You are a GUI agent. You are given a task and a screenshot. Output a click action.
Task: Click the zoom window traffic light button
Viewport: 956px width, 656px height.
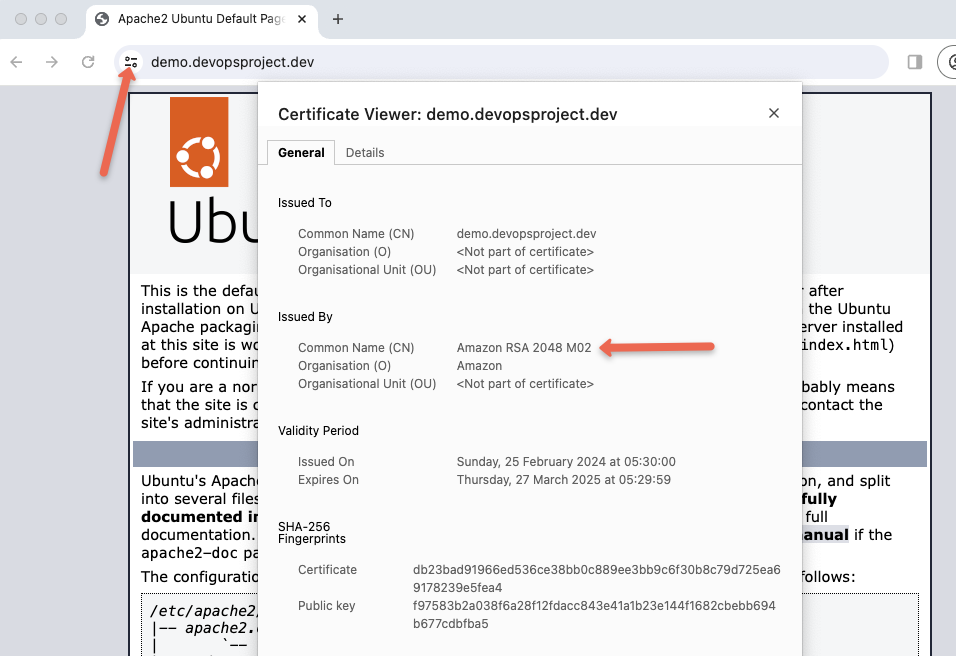click(61, 19)
